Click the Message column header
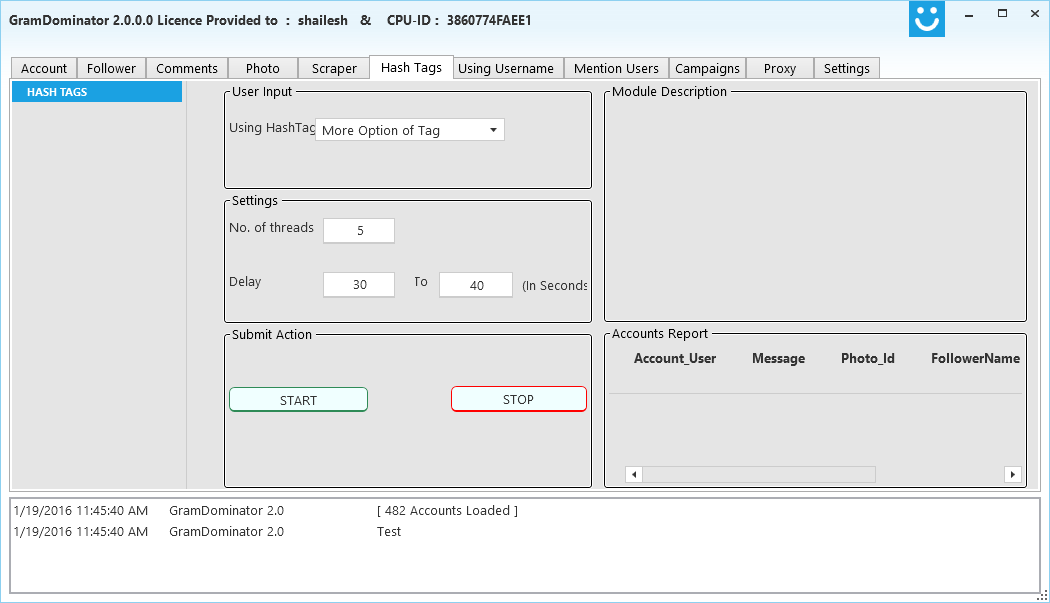 coord(778,358)
